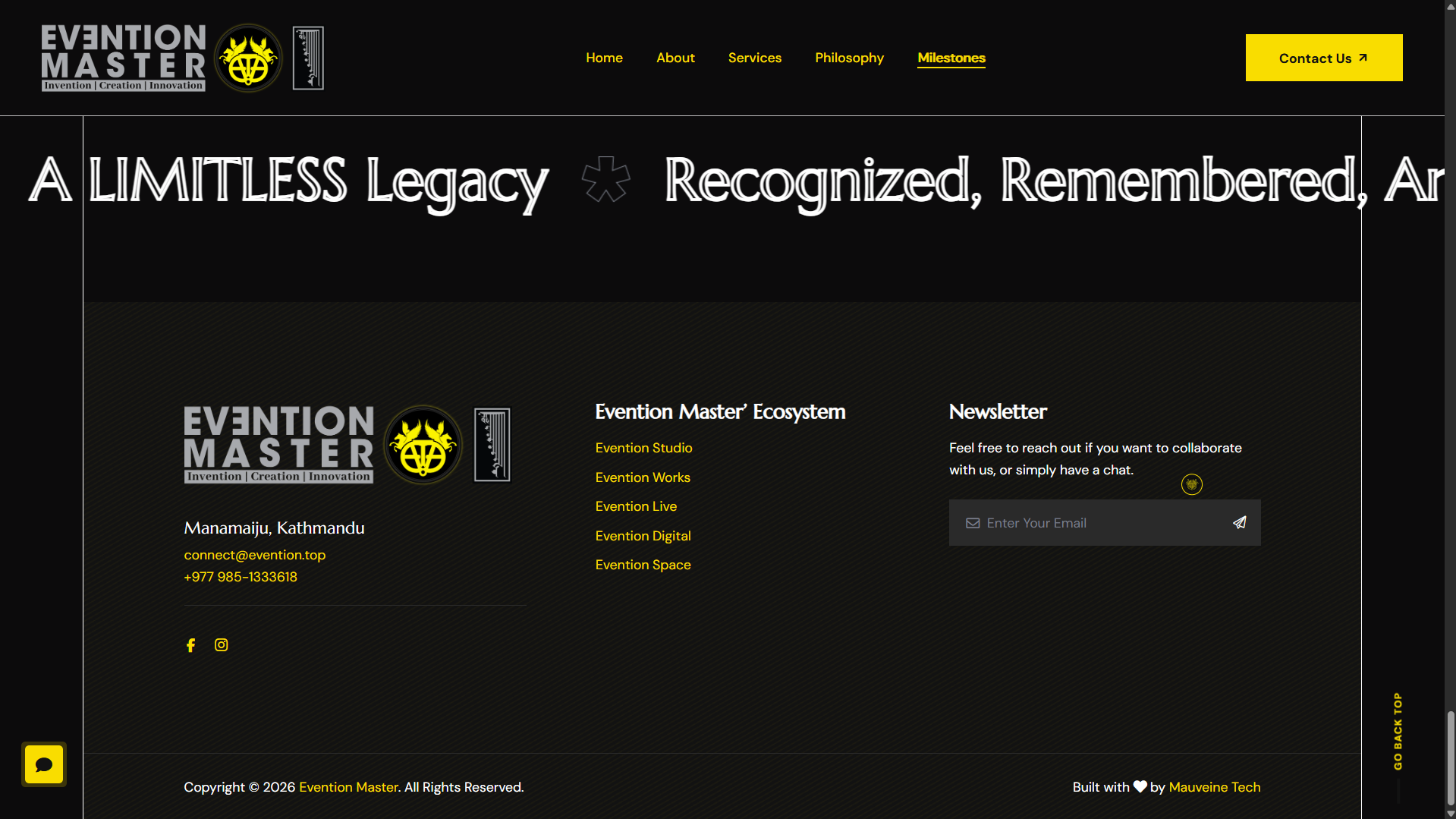Submit newsletter with paper plane icon
Image resolution: width=1456 pixels, height=819 pixels.
point(1239,522)
